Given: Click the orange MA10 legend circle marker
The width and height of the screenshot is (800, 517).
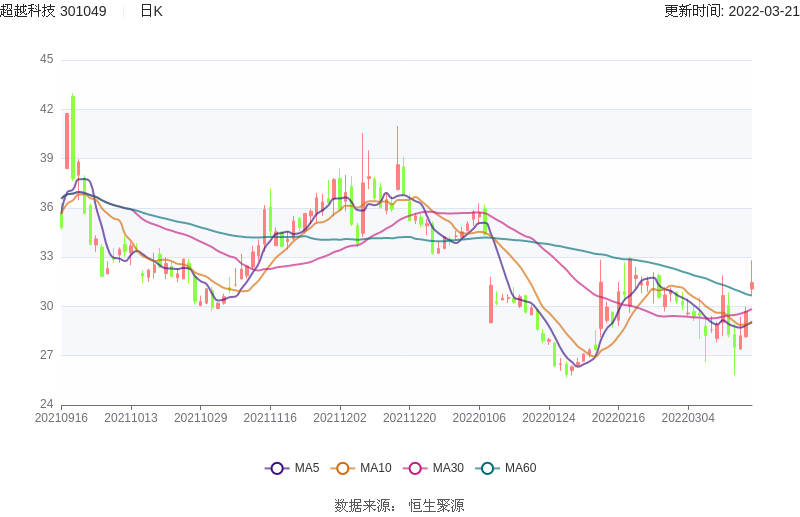Looking at the screenshot, I should click(x=343, y=468).
